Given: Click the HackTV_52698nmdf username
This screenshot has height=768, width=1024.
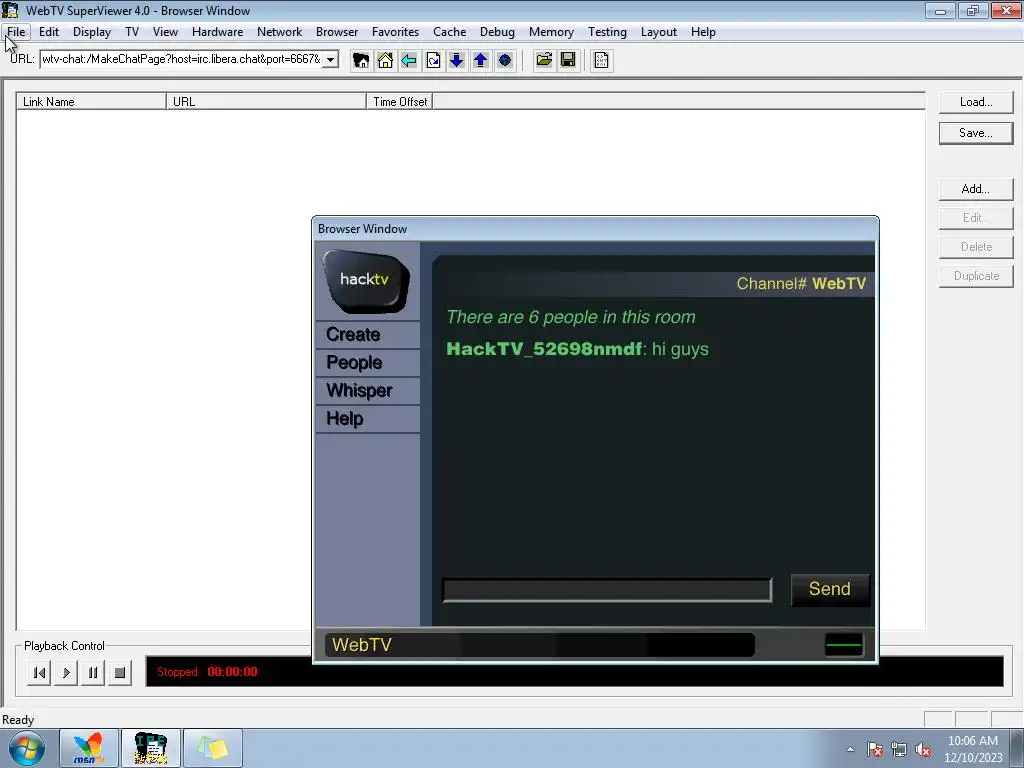Looking at the screenshot, I should coord(545,349).
